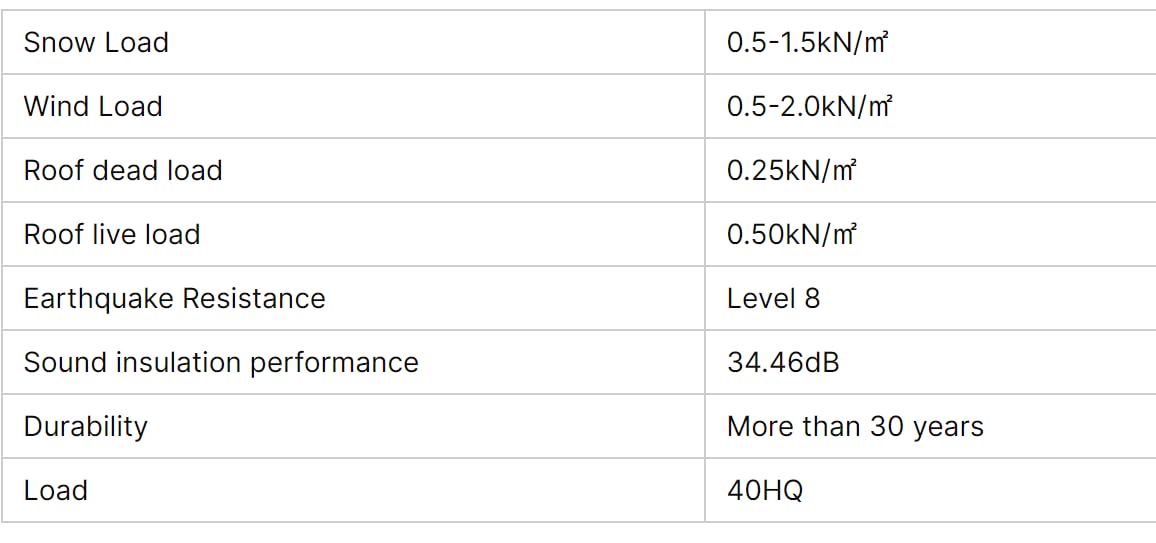Click the word years in the Durability row
The image size is (1156, 543).
tap(947, 428)
